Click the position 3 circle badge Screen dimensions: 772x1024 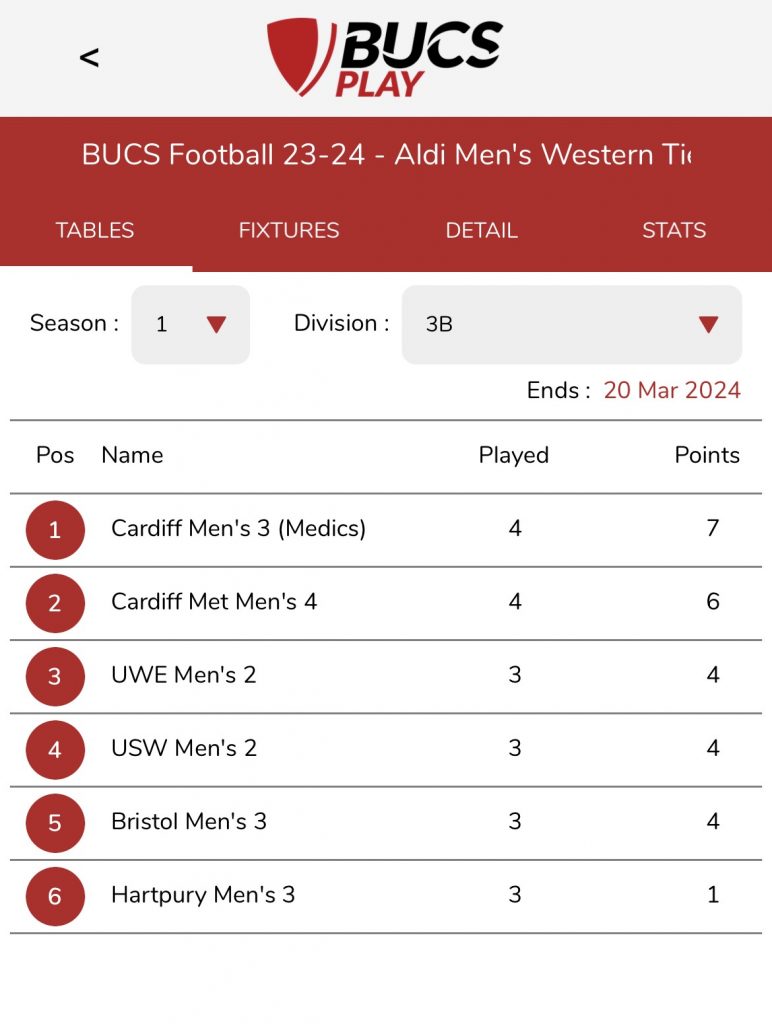(55, 676)
